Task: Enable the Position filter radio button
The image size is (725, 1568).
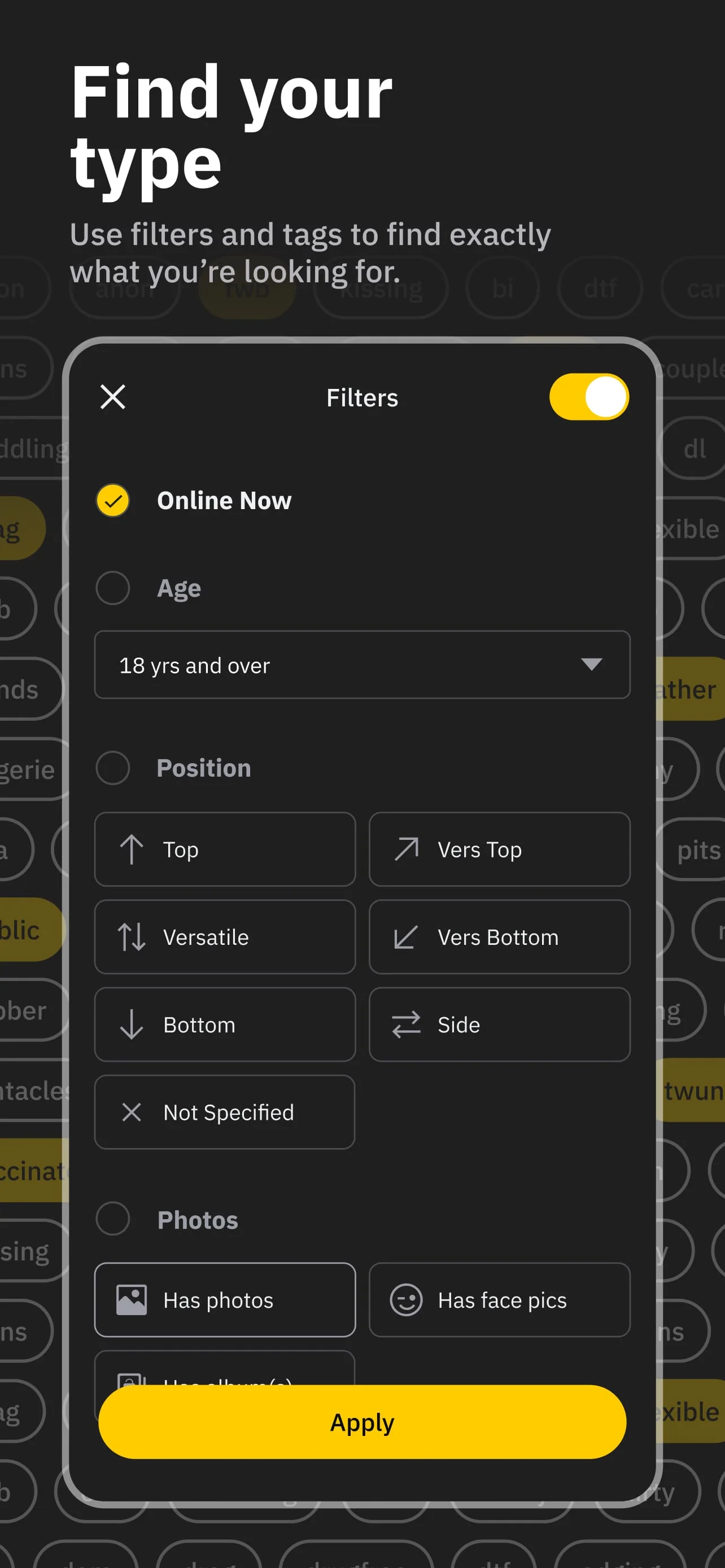Action: 112,768
